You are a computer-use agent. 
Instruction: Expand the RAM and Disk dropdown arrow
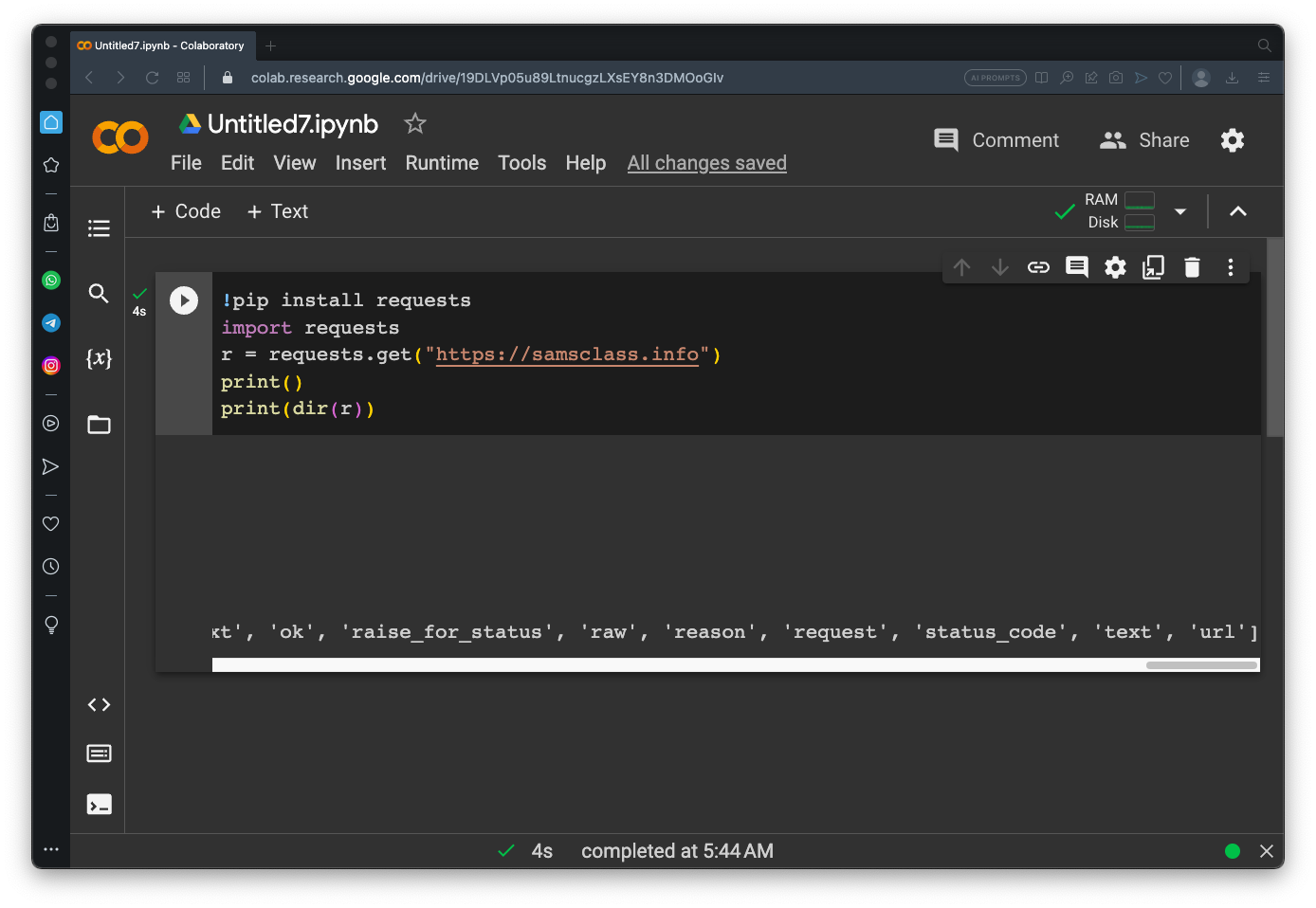click(x=1180, y=211)
